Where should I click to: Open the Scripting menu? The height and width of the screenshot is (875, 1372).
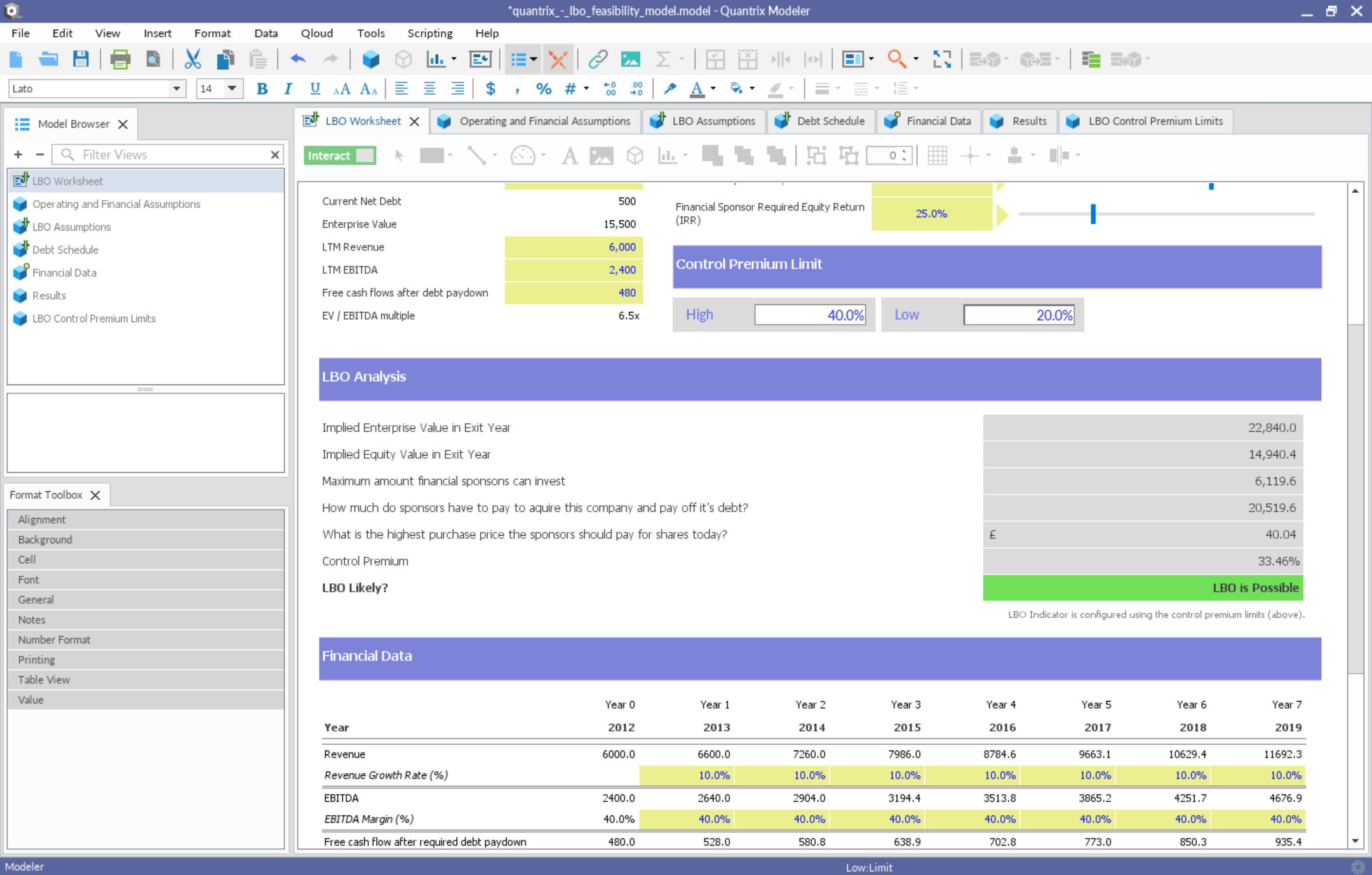coord(429,33)
